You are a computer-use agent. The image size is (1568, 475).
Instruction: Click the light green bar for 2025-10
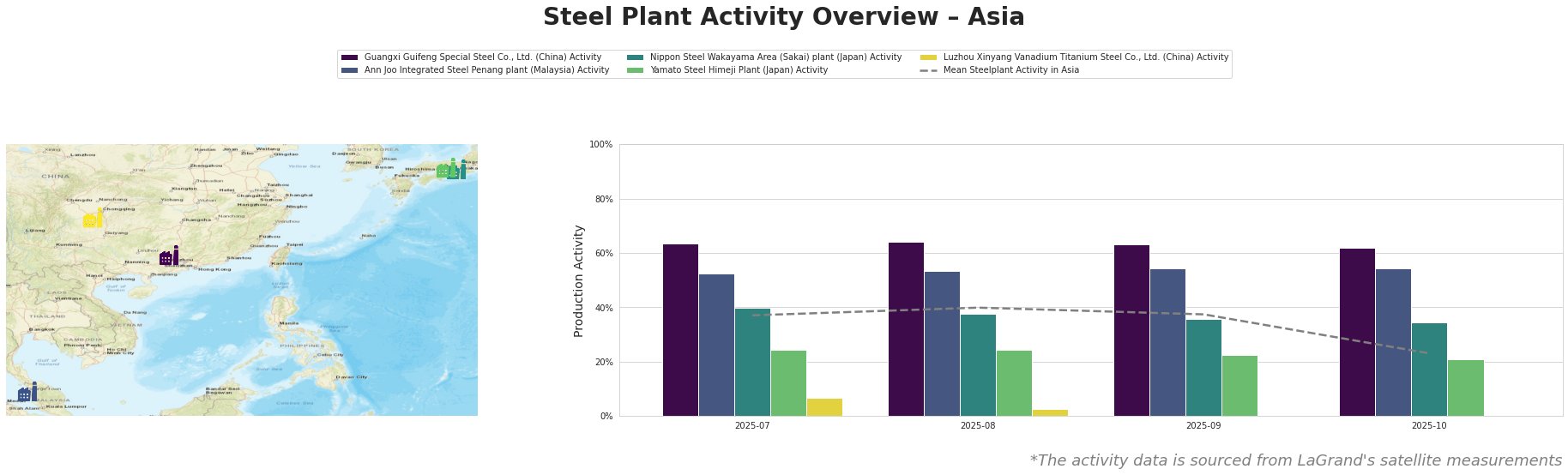[1465, 388]
